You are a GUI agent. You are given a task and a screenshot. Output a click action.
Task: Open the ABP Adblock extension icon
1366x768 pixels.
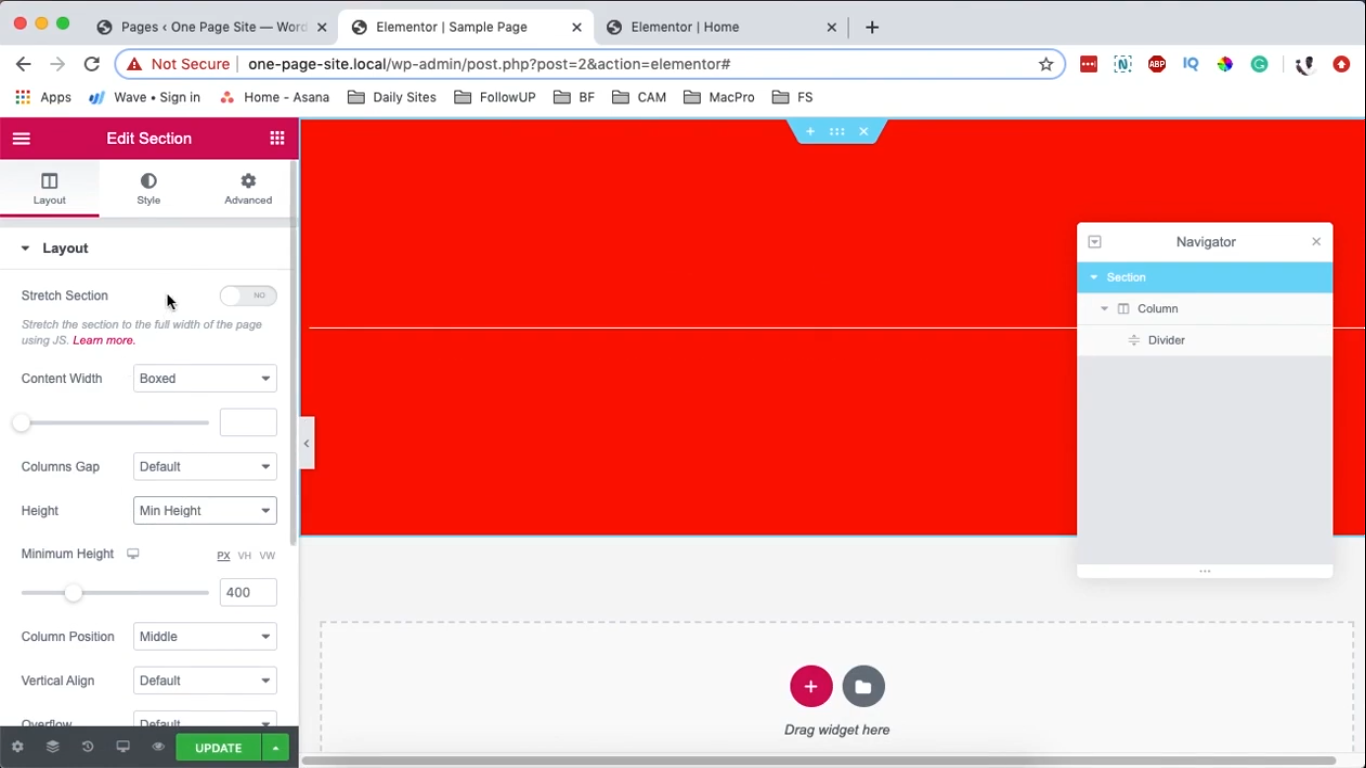[x=1157, y=64]
